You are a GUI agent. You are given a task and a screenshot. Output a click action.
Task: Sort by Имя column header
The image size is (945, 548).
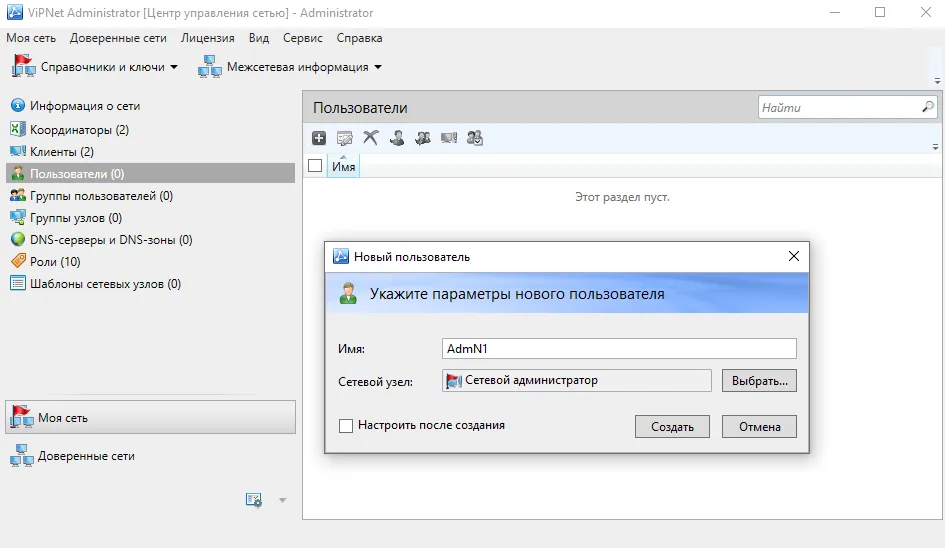click(x=344, y=166)
